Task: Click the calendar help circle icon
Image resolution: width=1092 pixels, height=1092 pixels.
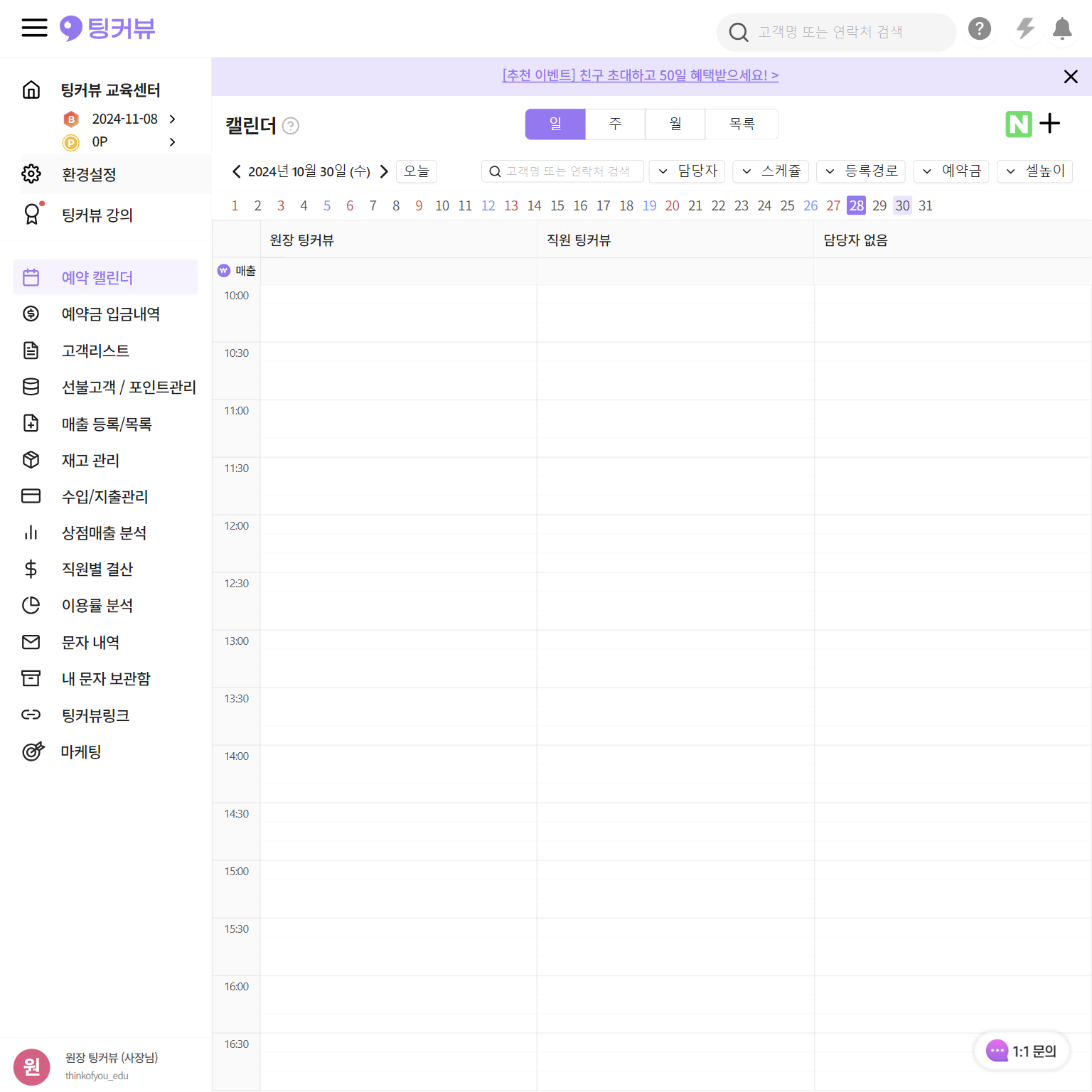Action: [291, 126]
